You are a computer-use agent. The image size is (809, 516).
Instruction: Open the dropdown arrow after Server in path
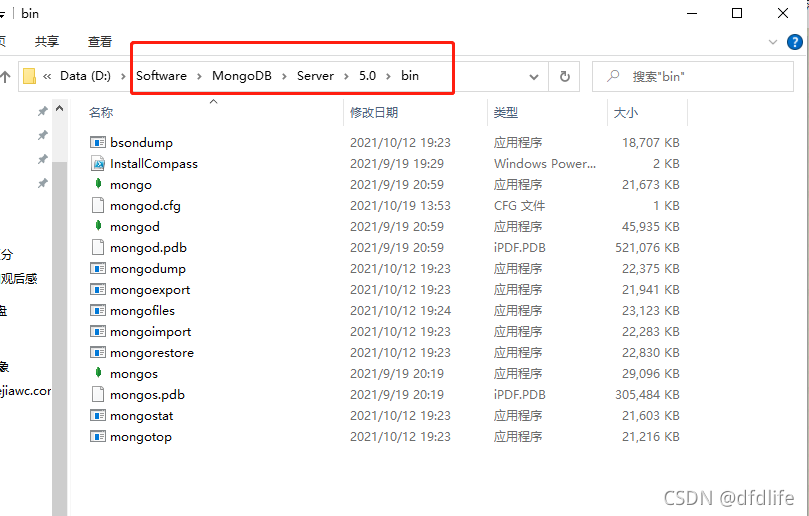(x=346, y=76)
